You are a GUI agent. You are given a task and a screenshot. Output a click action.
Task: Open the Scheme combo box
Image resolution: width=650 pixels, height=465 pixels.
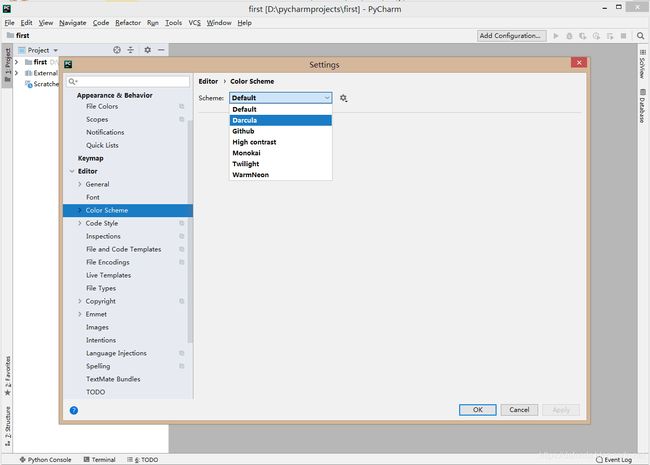[281, 98]
